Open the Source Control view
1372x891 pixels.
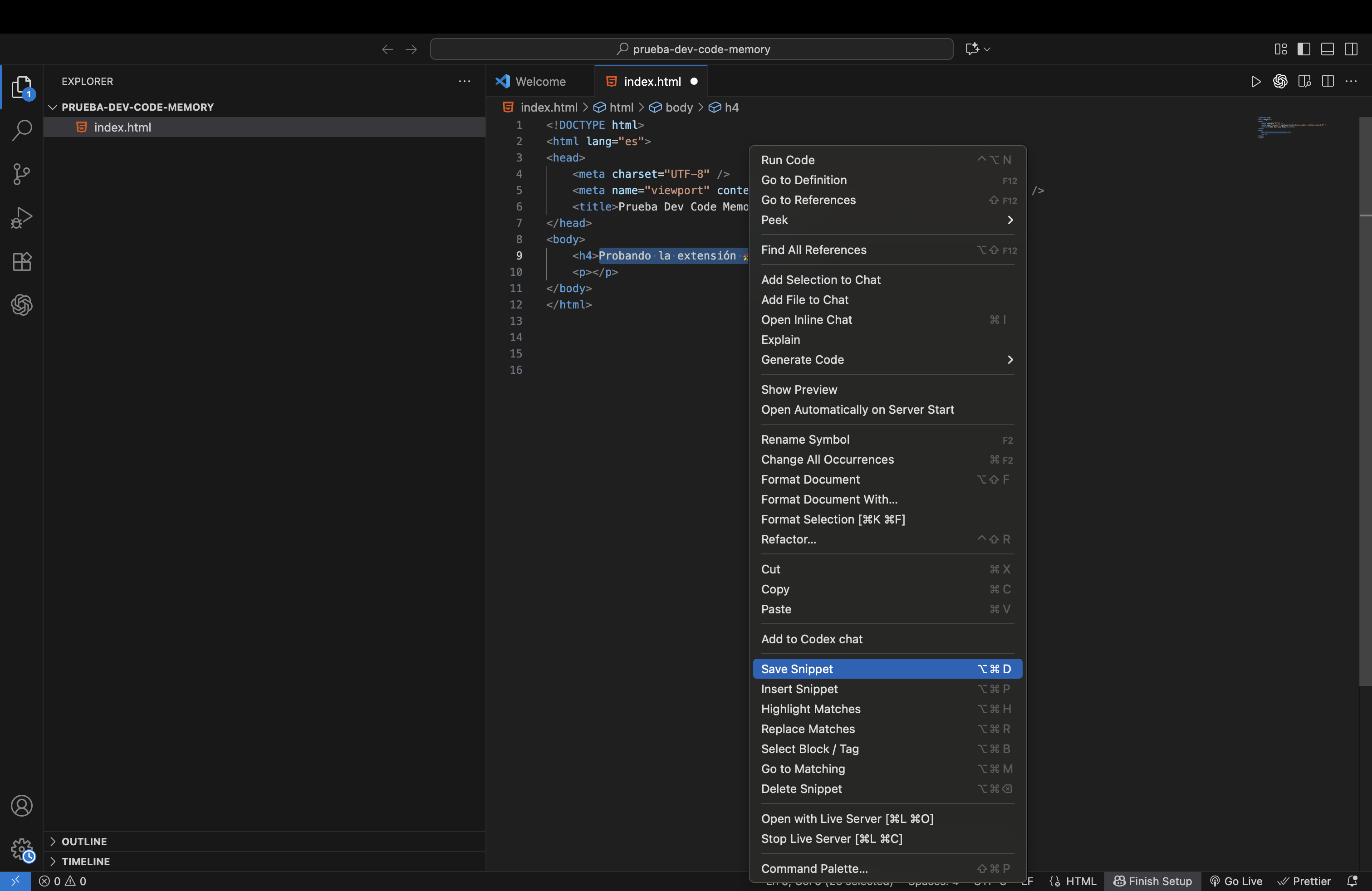tap(21, 173)
